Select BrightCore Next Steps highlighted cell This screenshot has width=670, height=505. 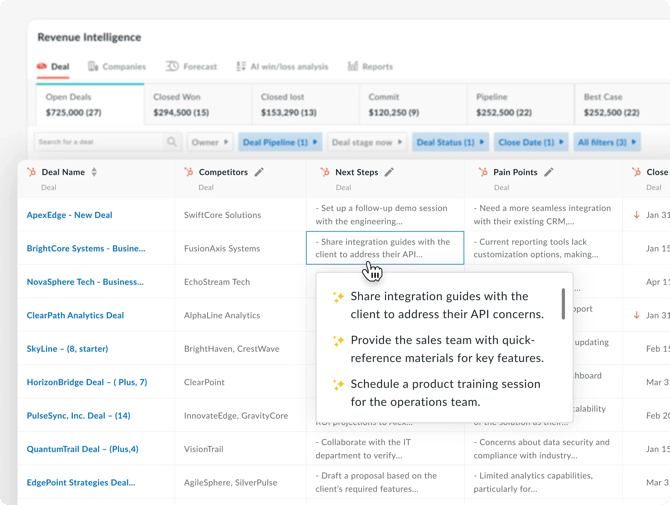(385, 248)
